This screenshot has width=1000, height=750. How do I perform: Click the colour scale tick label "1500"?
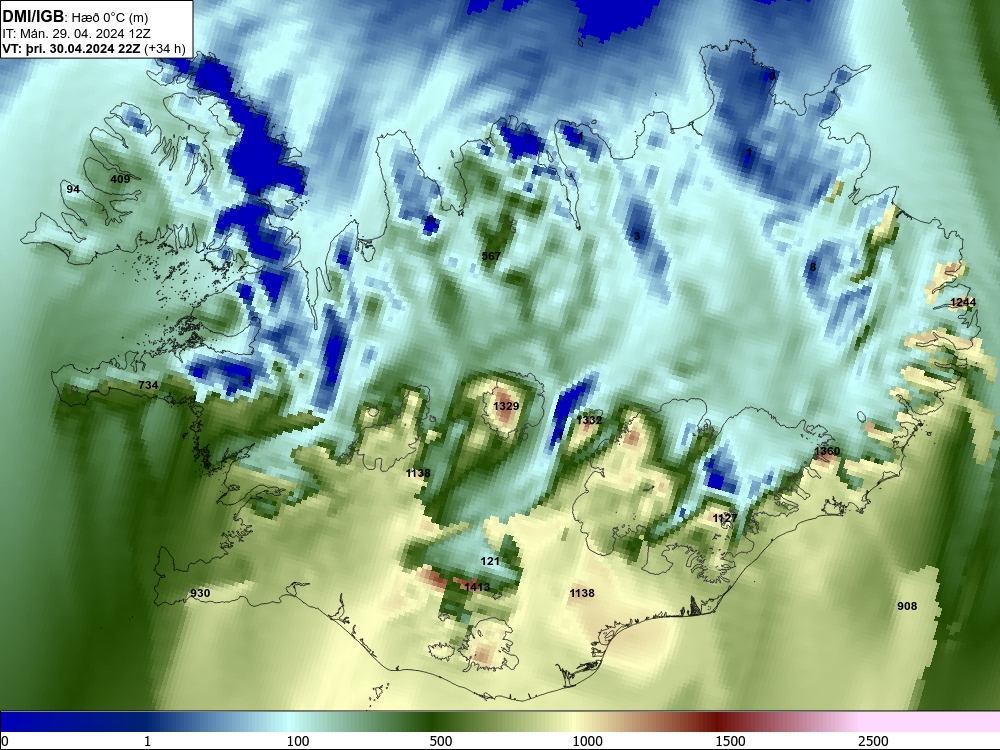pos(730,741)
